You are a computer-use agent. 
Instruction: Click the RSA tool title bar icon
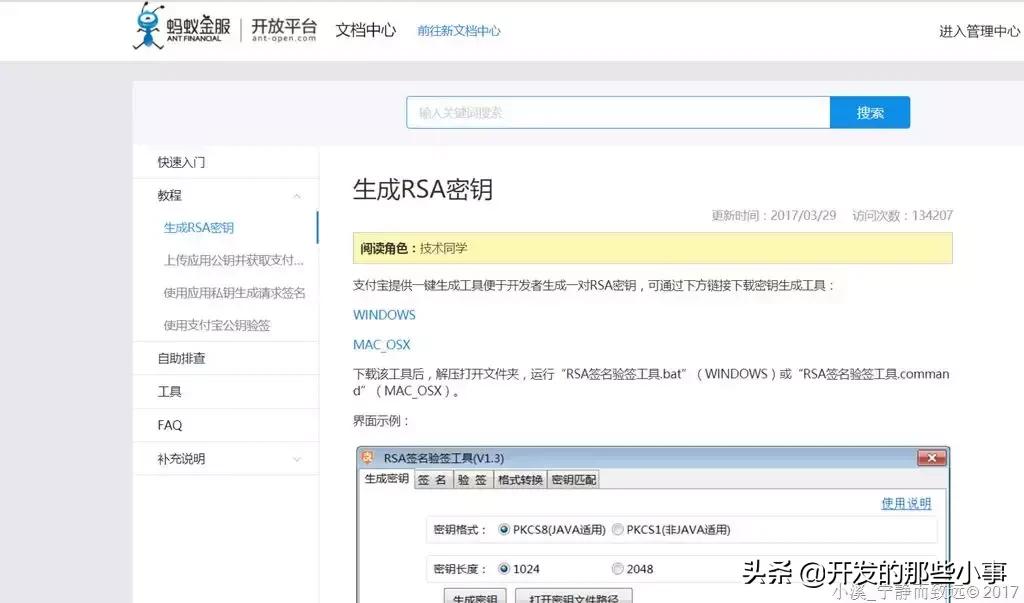(369, 457)
